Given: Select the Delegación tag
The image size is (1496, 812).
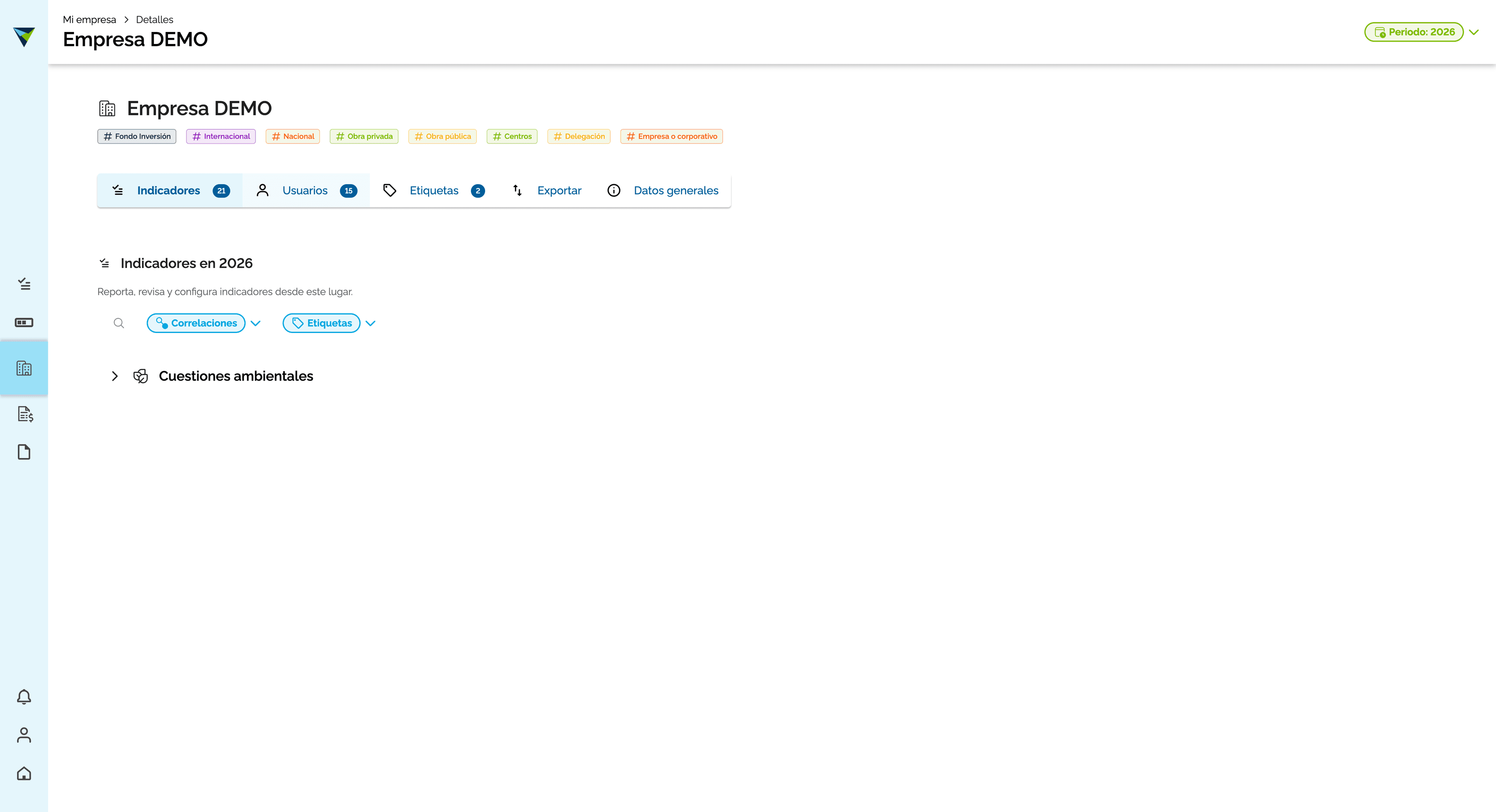Looking at the screenshot, I should point(579,136).
